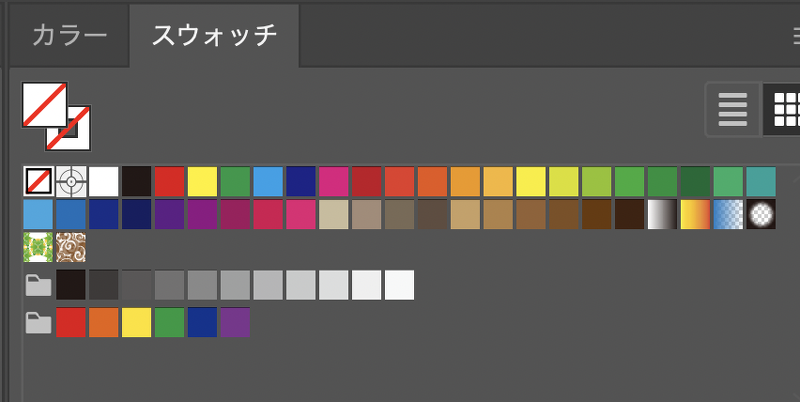Select the None swatch in the grid
The image size is (800, 402).
click(x=38, y=182)
